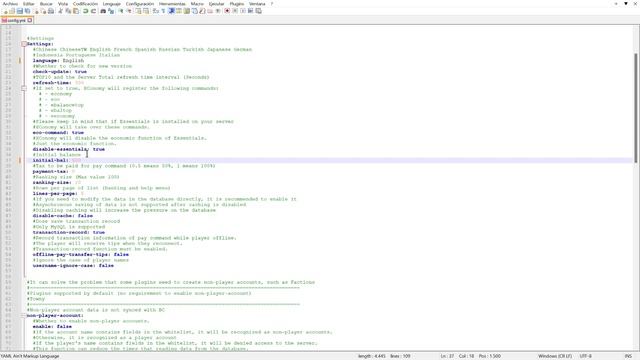Click the Redo toolbar icon
Viewport: 640px width, 360px height.
pyautogui.click(x=93, y=11)
